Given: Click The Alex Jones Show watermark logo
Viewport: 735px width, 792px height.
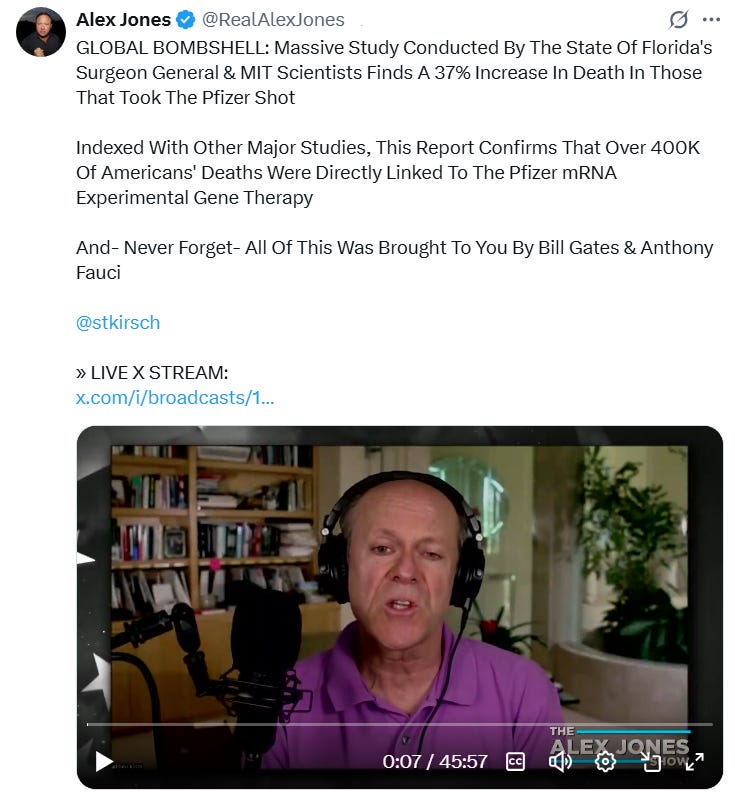Looking at the screenshot, I should pyautogui.click(x=620, y=747).
